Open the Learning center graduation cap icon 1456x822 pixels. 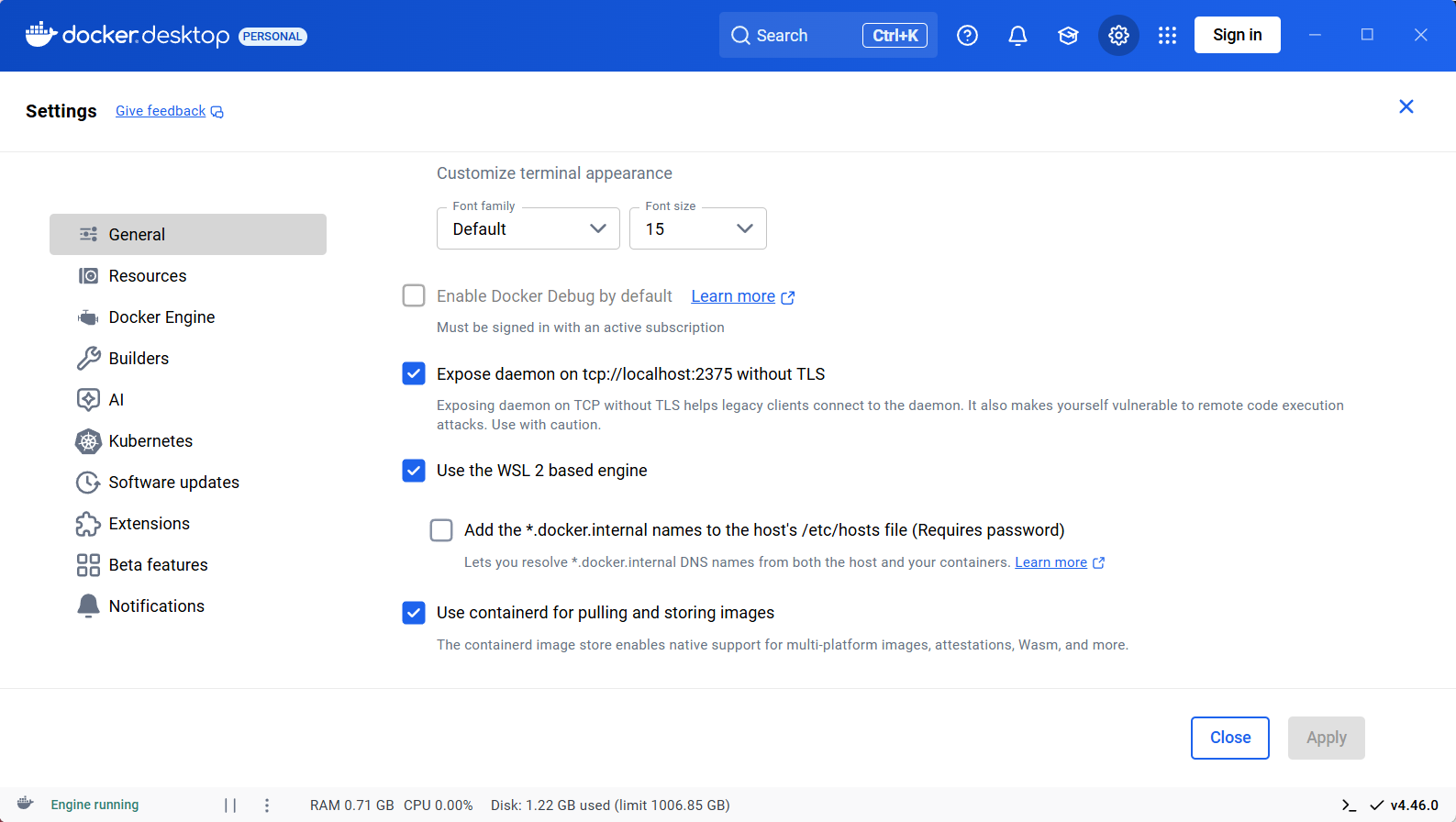(x=1068, y=36)
